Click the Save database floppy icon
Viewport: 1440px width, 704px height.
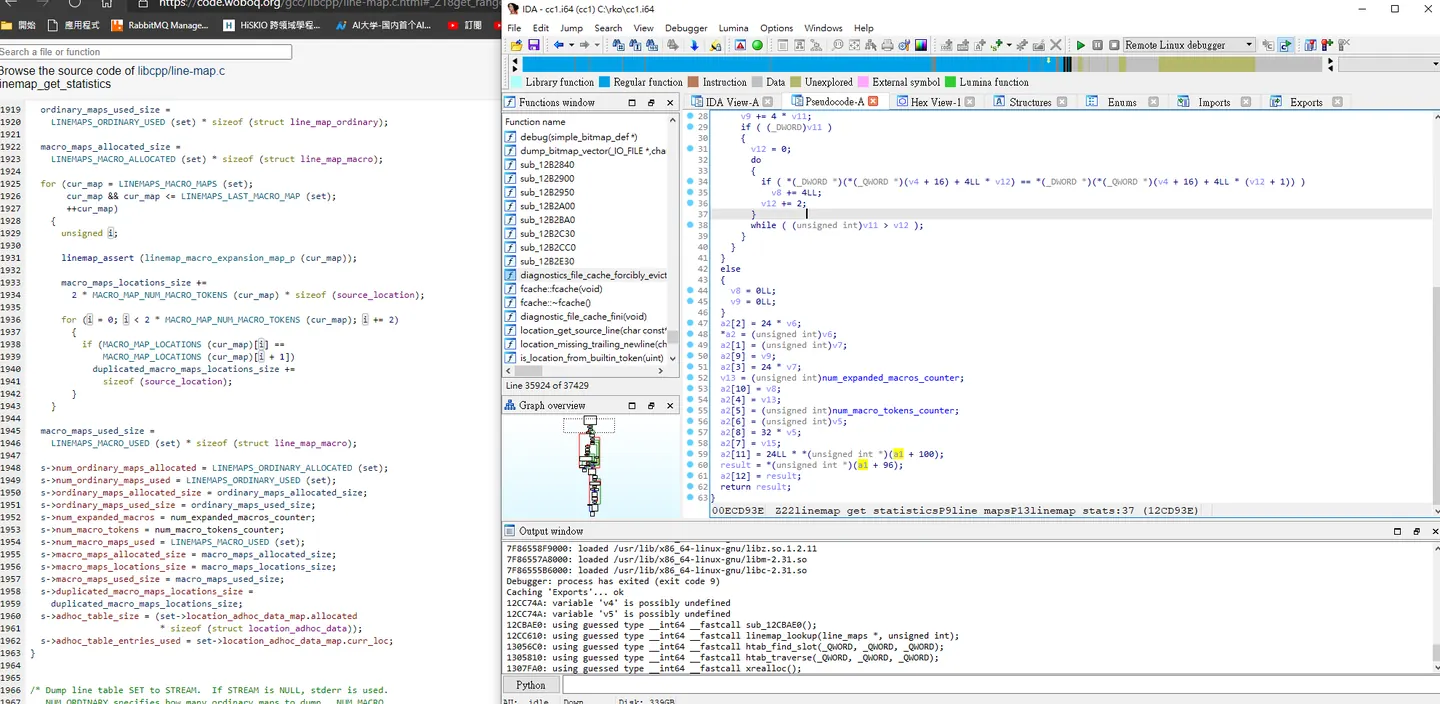coord(534,45)
